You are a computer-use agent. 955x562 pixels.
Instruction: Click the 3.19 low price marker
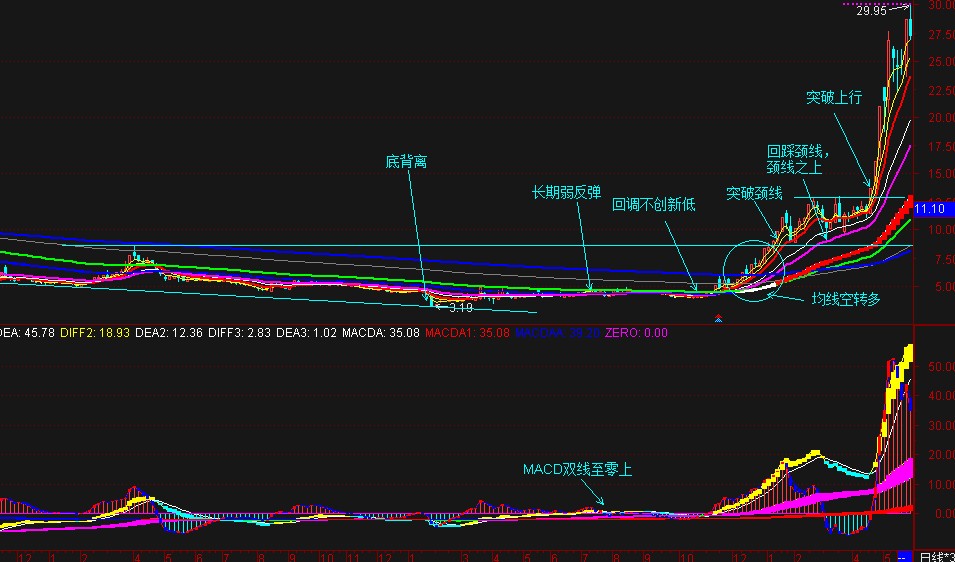460,307
